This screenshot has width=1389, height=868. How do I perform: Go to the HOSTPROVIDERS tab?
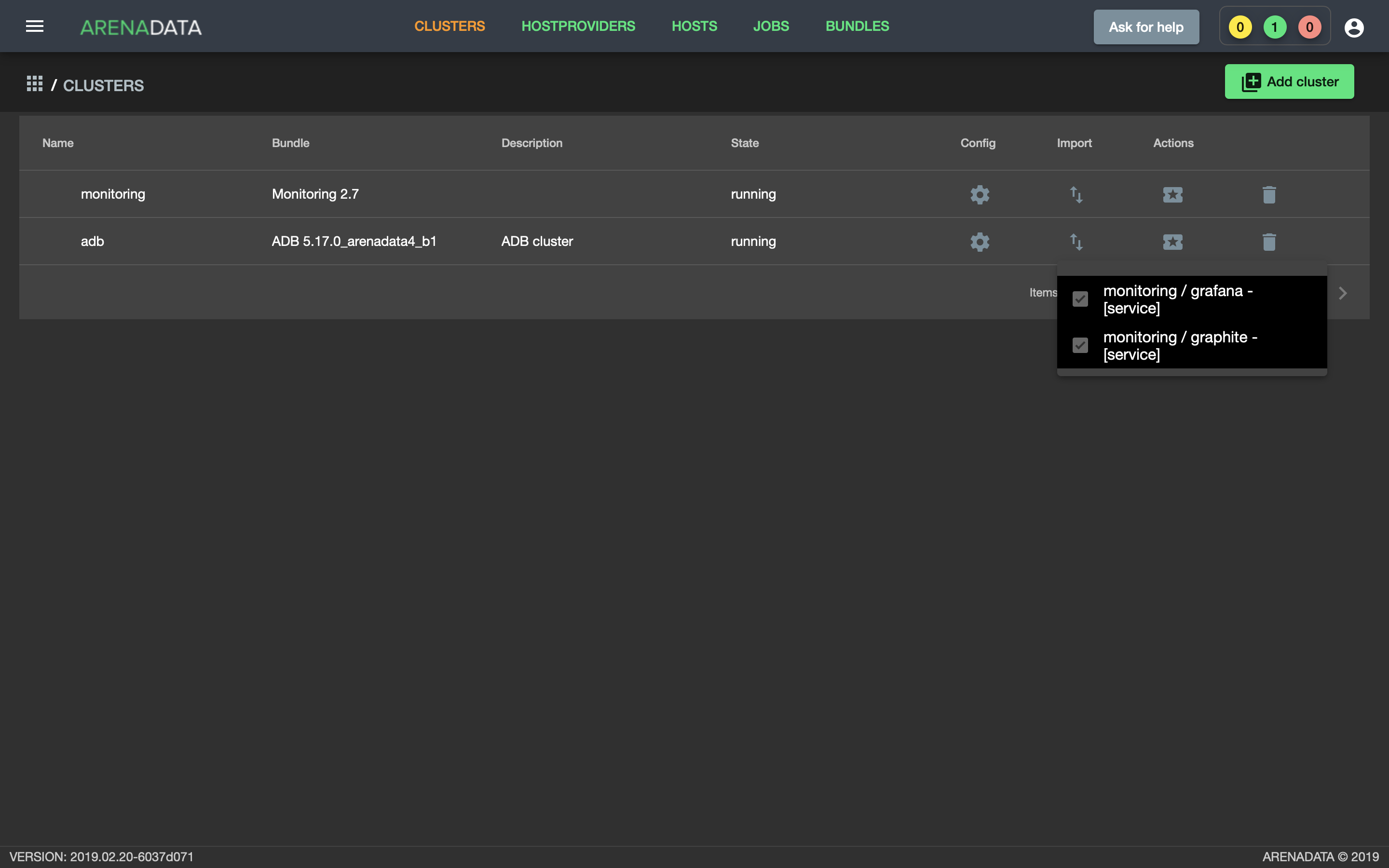[578, 27]
